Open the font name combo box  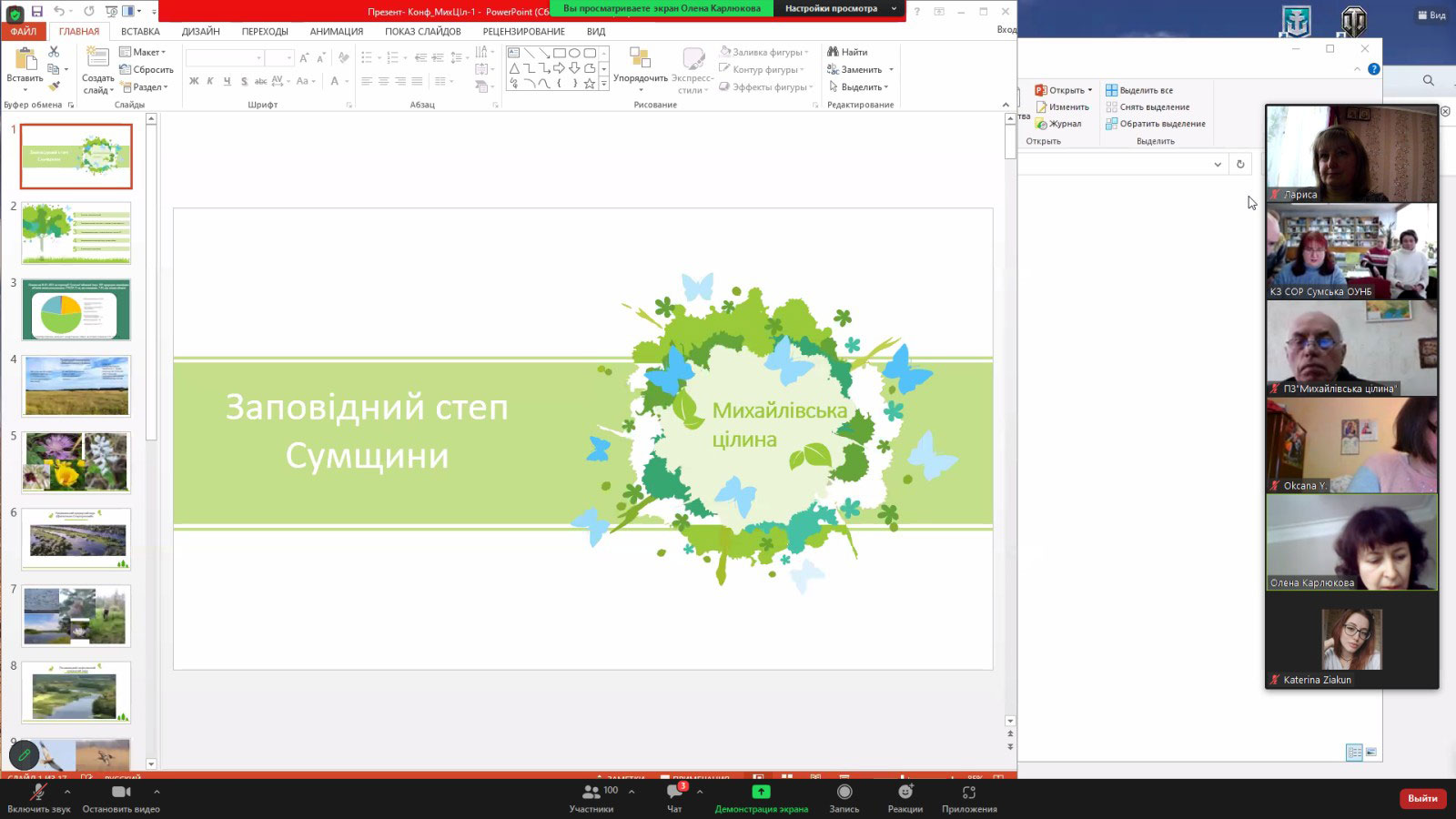click(x=225, y=58)
